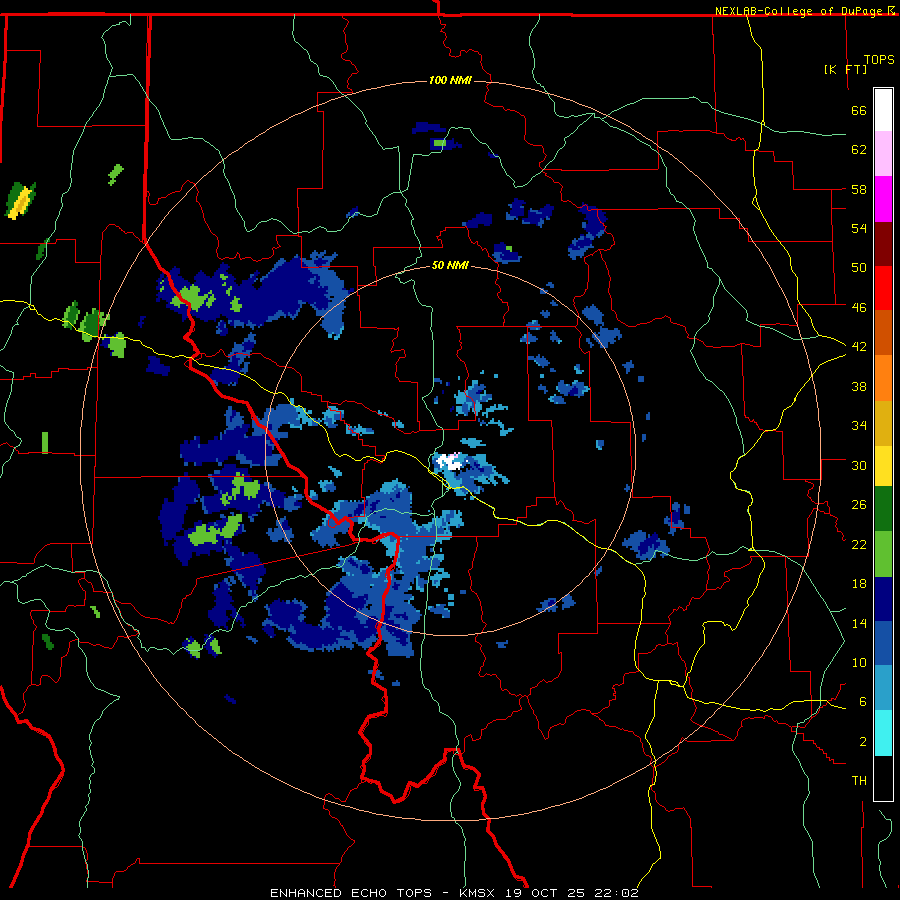Click the 100 NMI range ring label
This screenshot has height=900, width=900.
coord(450,80)
